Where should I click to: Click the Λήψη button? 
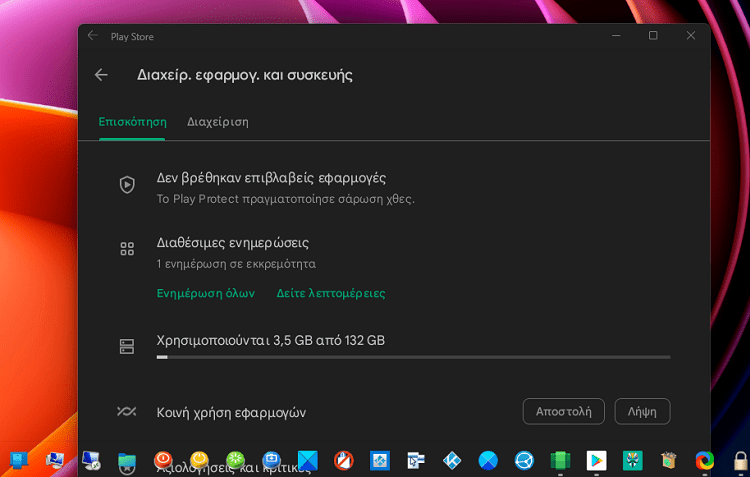coord(642,411)
